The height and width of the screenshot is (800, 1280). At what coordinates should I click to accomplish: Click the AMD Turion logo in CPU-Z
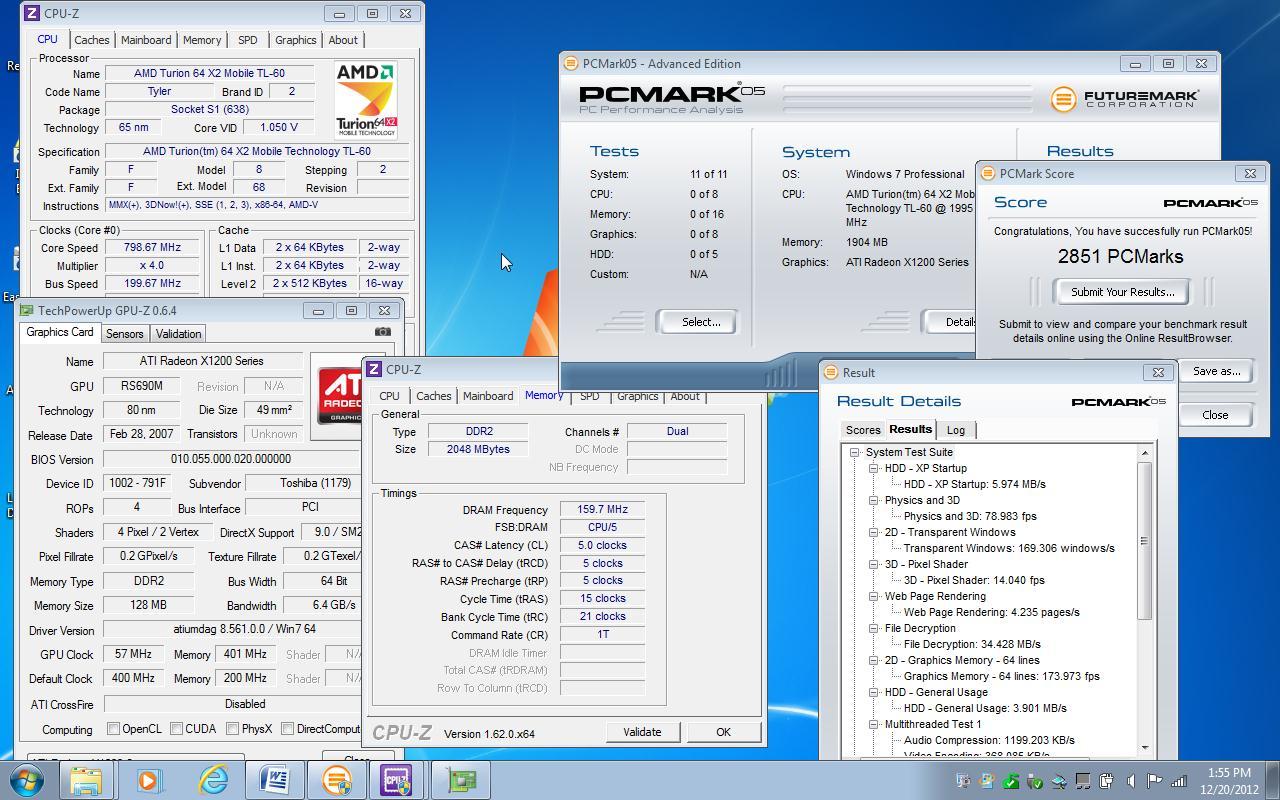click(x=366, y=100)
